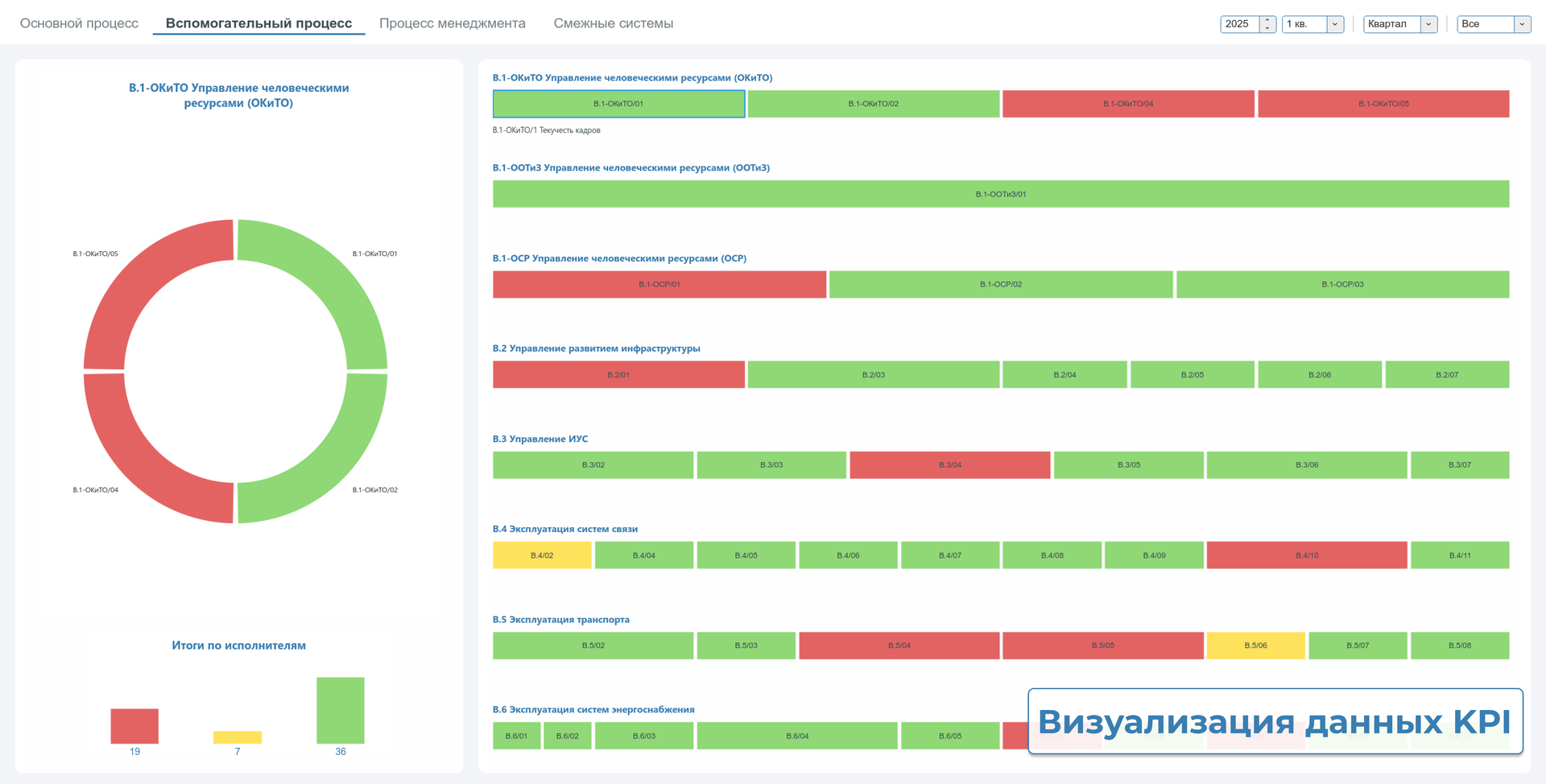Click the red B.2/01 infrastructure tile

pyautogui.click(x=618, y=375)
